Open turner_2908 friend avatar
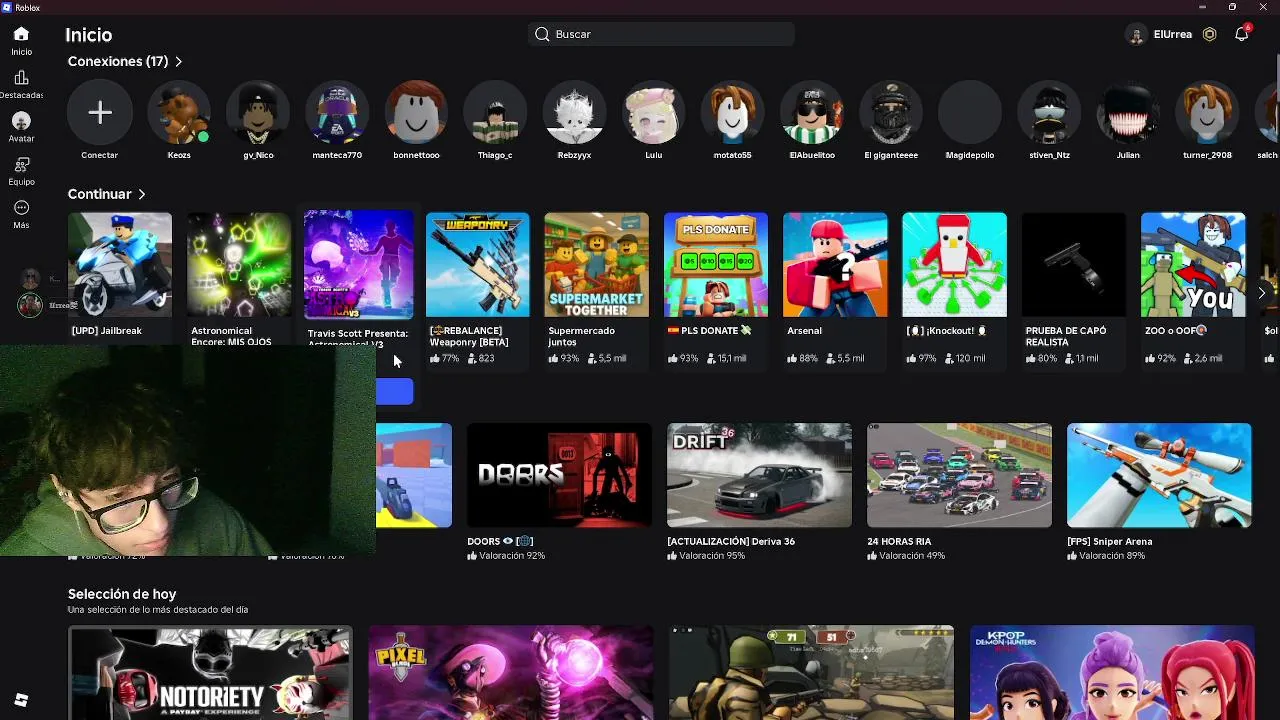 [x=1207, y=113]
